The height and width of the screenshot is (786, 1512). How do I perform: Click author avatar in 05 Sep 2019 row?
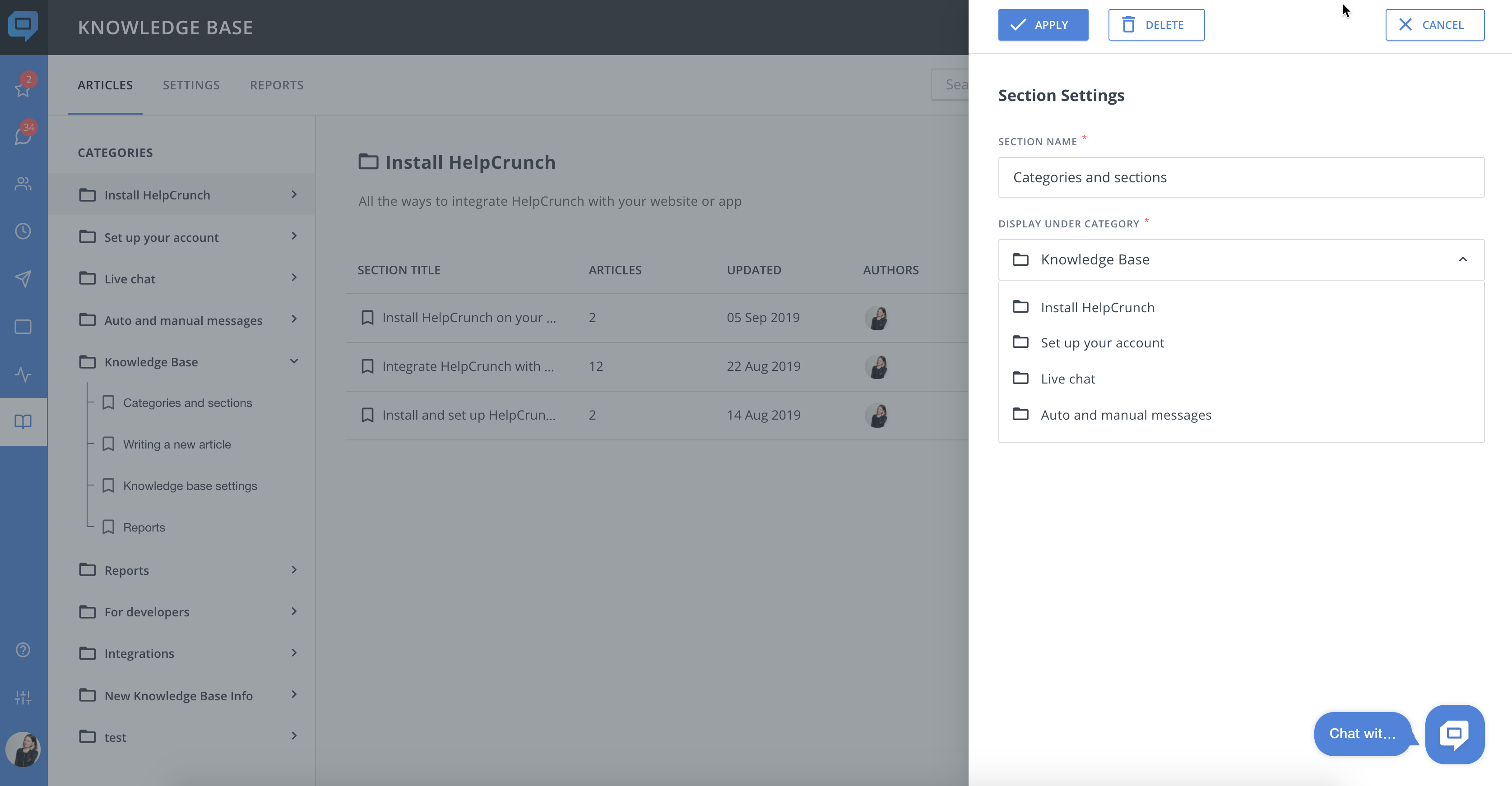click(x=877, y=318)
